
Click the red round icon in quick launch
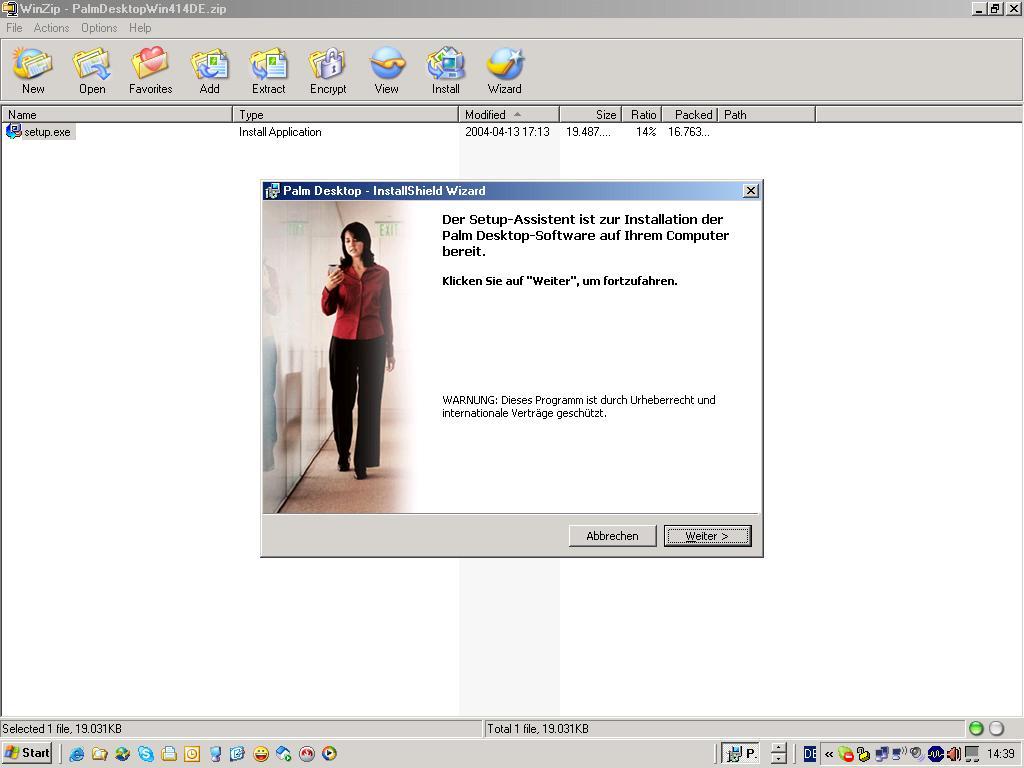307,754
